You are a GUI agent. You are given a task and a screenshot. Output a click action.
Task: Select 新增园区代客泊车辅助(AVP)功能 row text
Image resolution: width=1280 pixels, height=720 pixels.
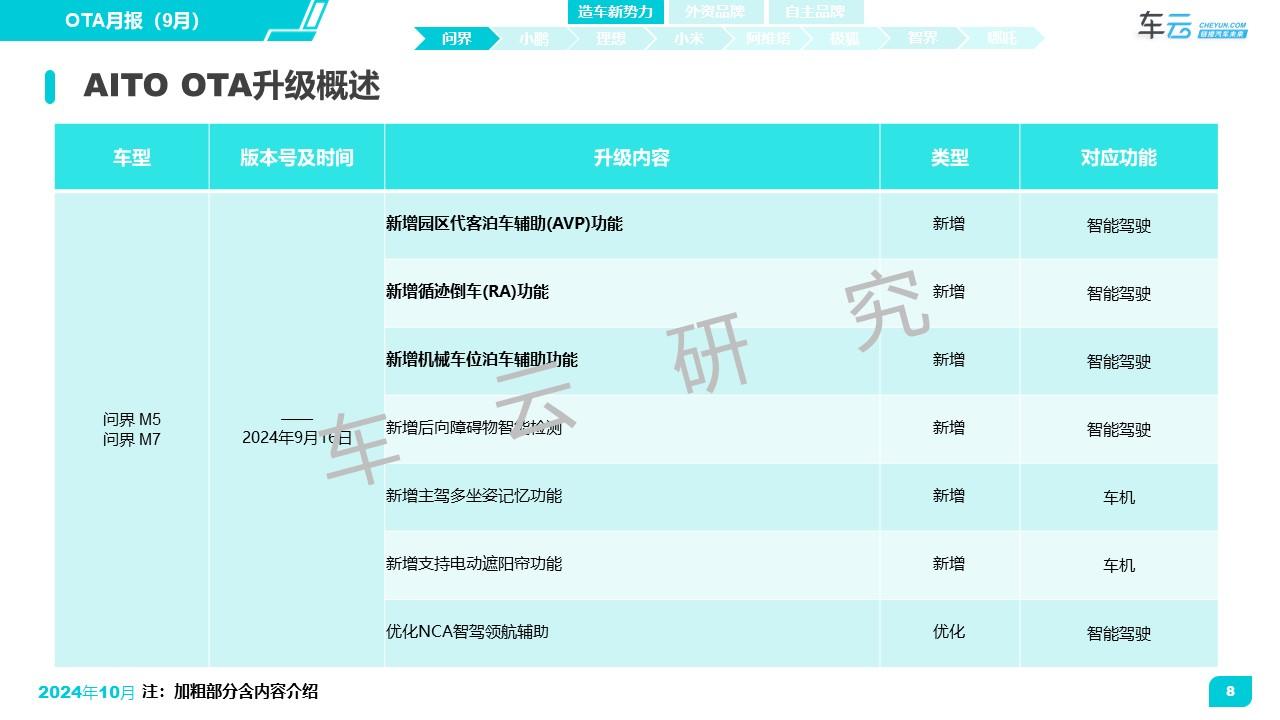pyautogui.click(x=504, y=224)
